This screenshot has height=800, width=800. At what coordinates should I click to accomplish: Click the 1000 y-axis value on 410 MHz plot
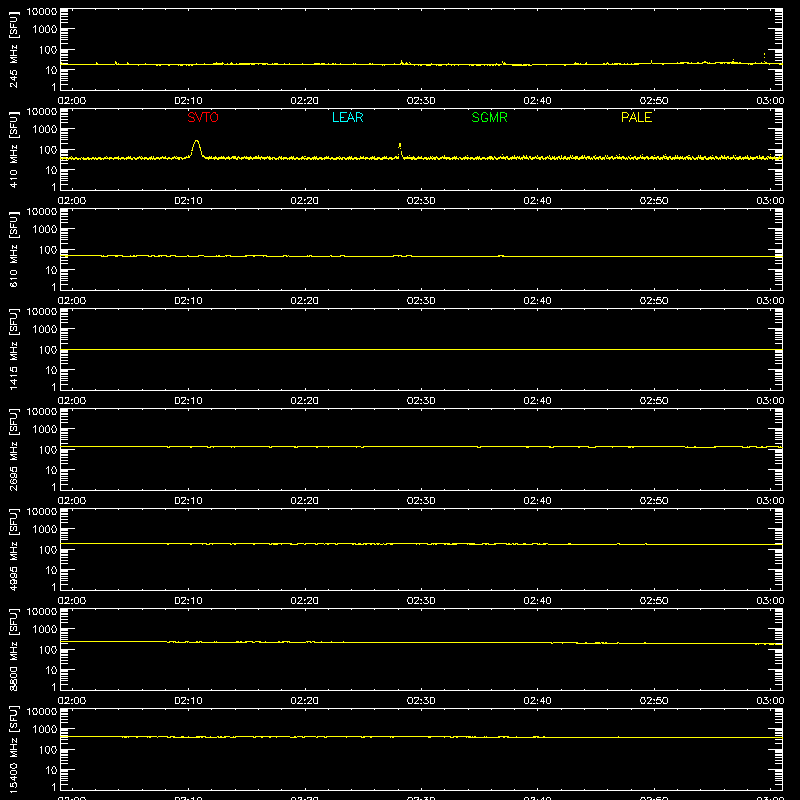45,130
